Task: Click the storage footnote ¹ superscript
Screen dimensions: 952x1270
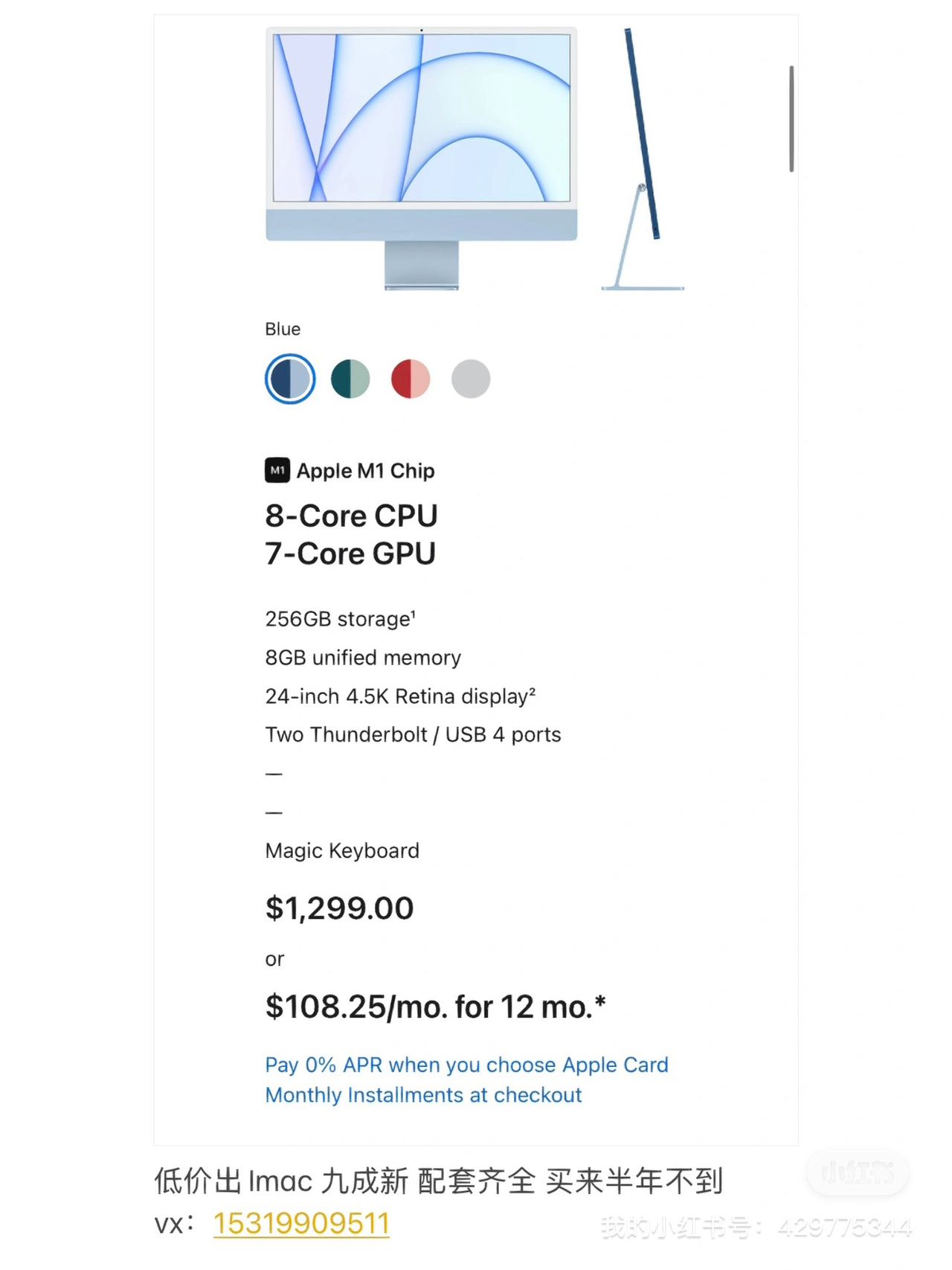Action: (414, 613)
